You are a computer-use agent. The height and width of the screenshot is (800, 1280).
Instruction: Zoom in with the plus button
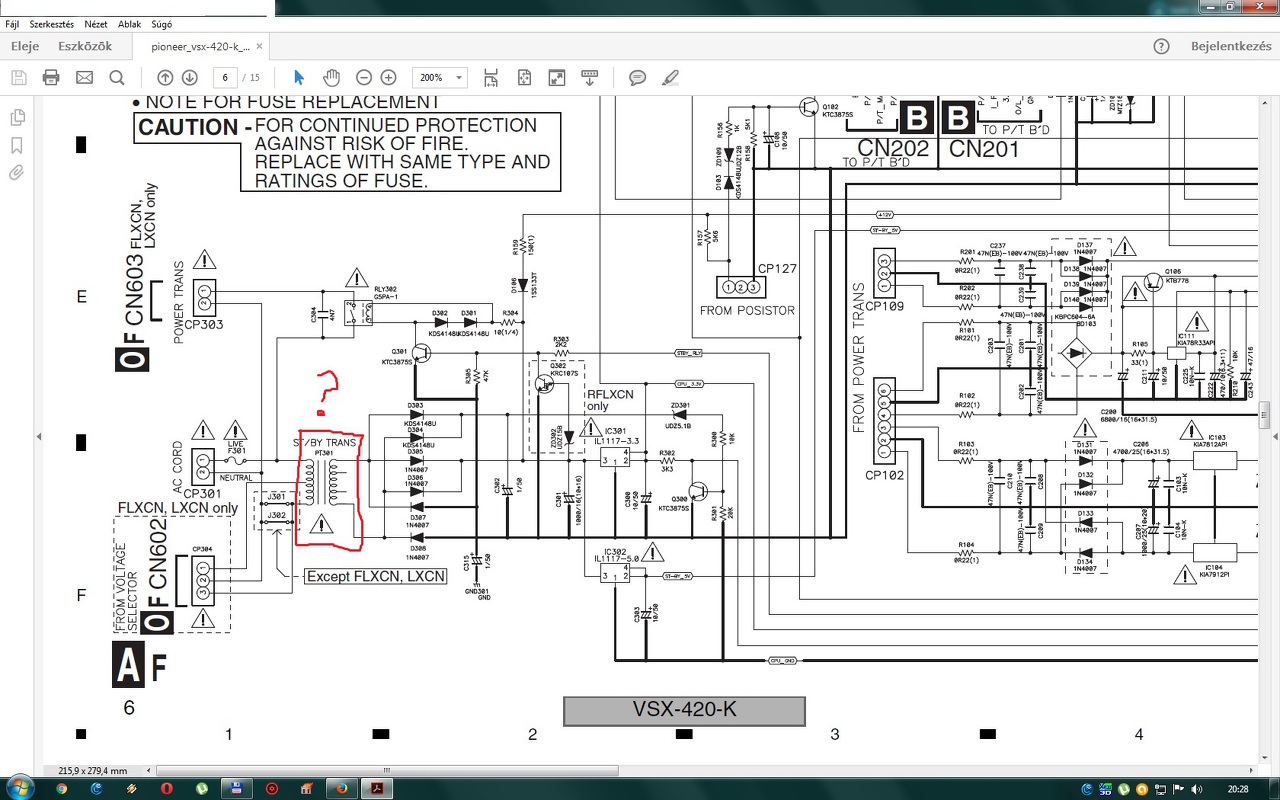click(x=389, y=77)
